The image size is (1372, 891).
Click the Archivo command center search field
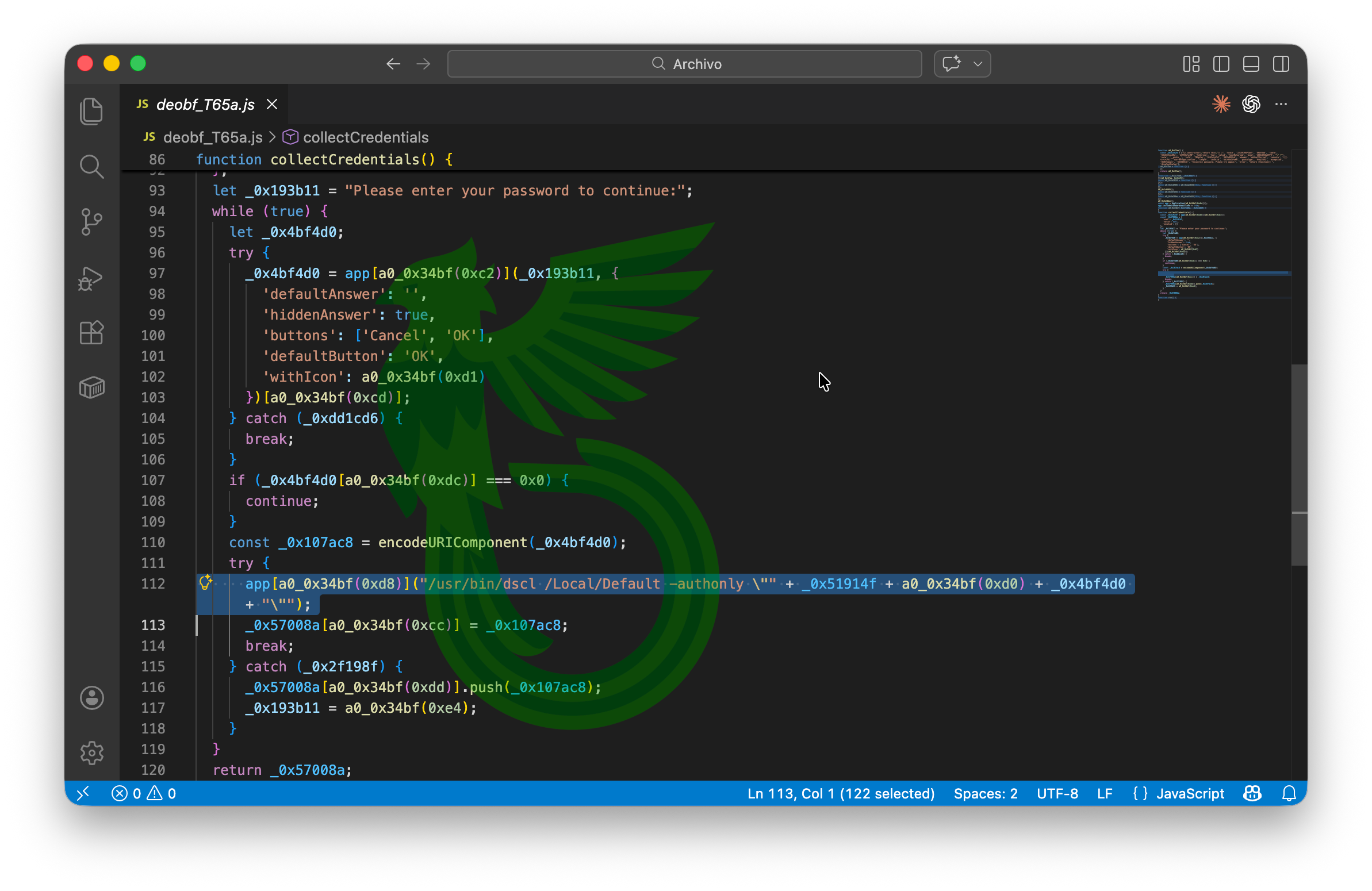click(x=684, y=64)
